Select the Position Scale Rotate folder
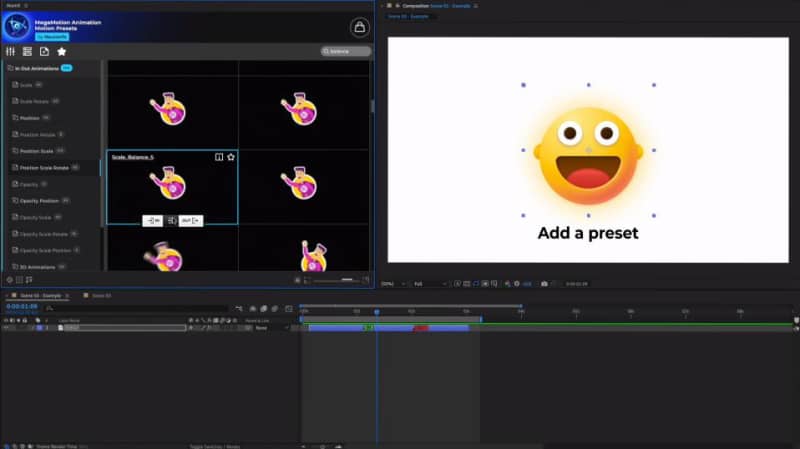Viewport: 800px width, 449px height. pyautogui.click(x=44, y=167)
